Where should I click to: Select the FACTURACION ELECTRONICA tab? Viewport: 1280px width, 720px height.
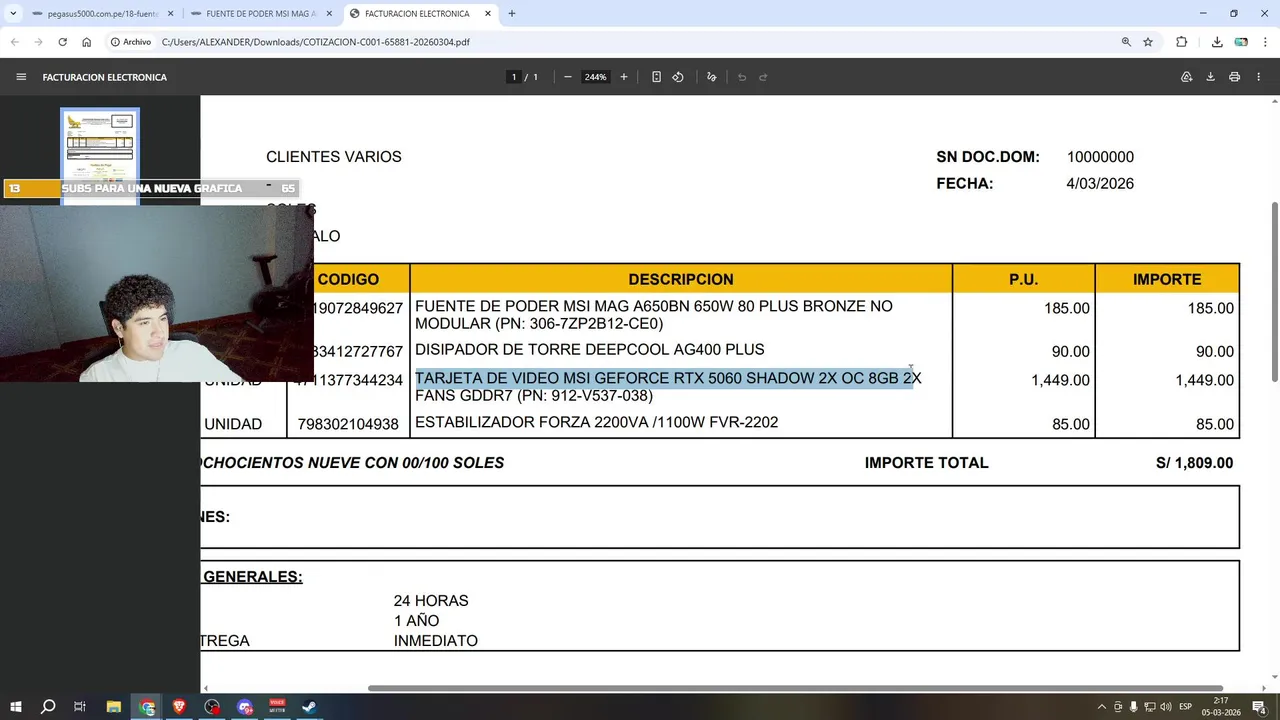[x=418, y=14]
